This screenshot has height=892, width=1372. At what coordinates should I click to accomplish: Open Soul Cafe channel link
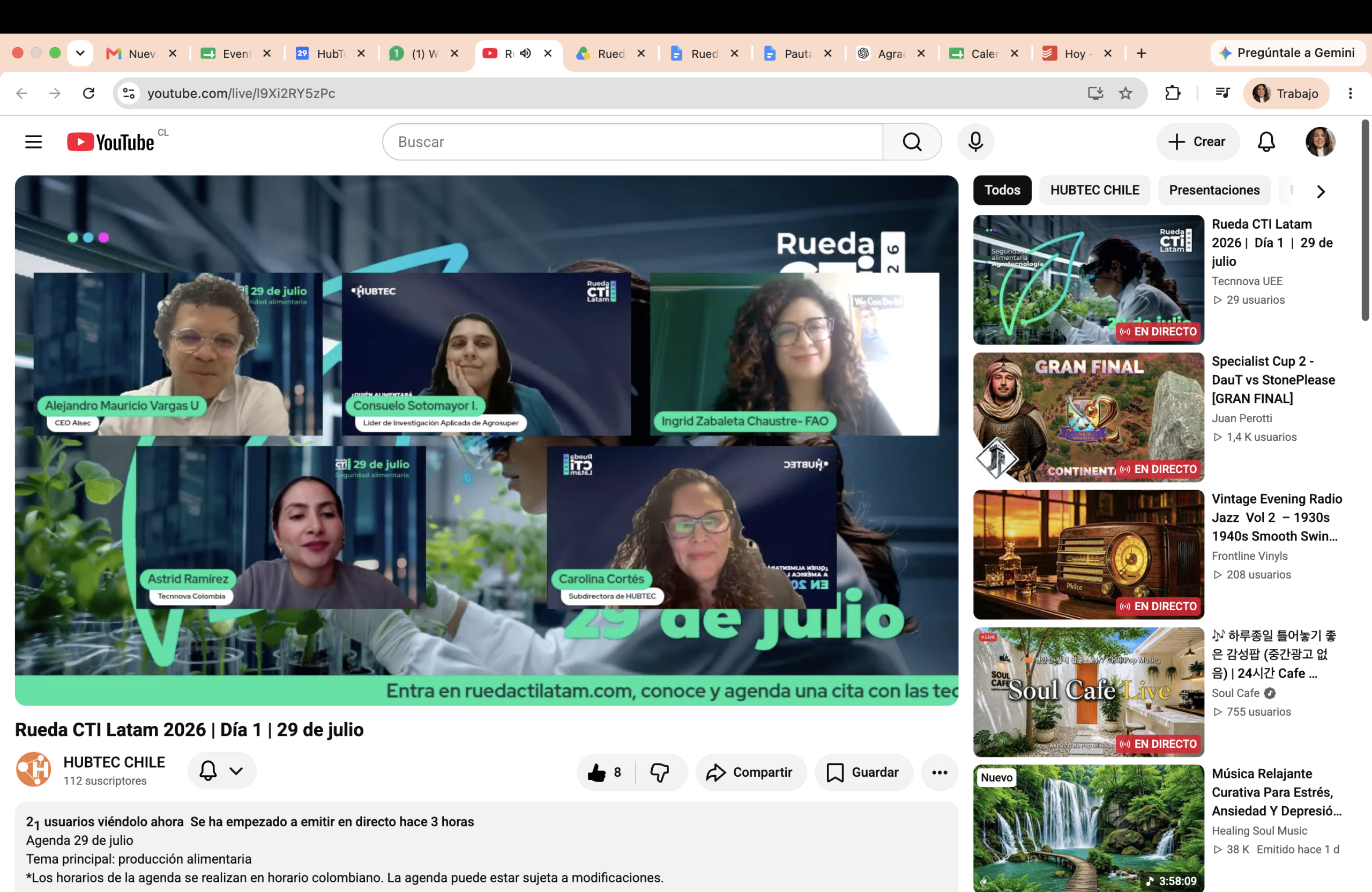point(1235,693)
